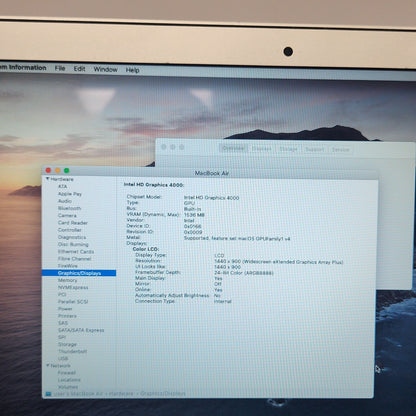
Task: Select Ethernet Cards in the sidebar
Action: (76, 252)
